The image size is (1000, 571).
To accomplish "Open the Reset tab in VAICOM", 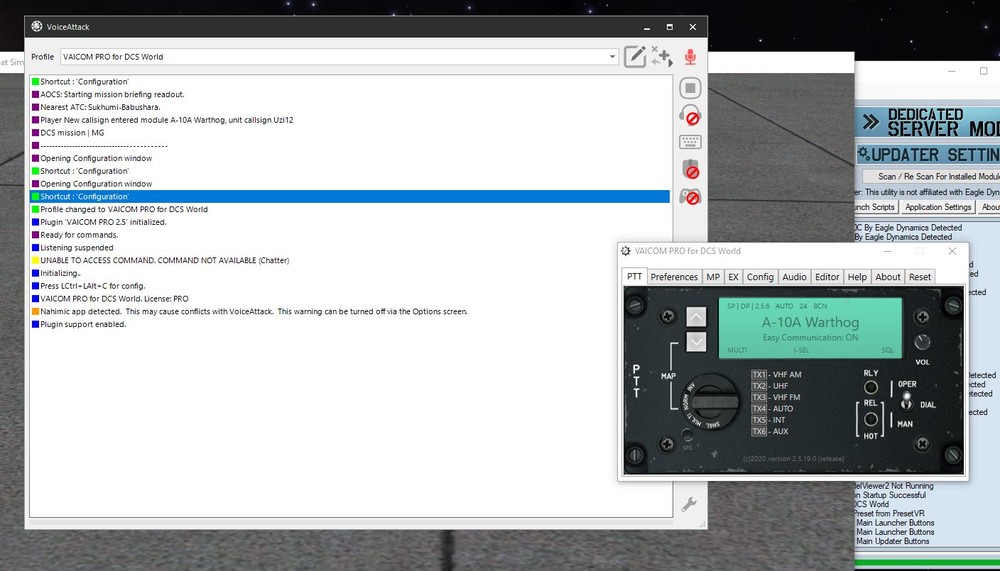I will pyautogui.click(x=920, y=277).
